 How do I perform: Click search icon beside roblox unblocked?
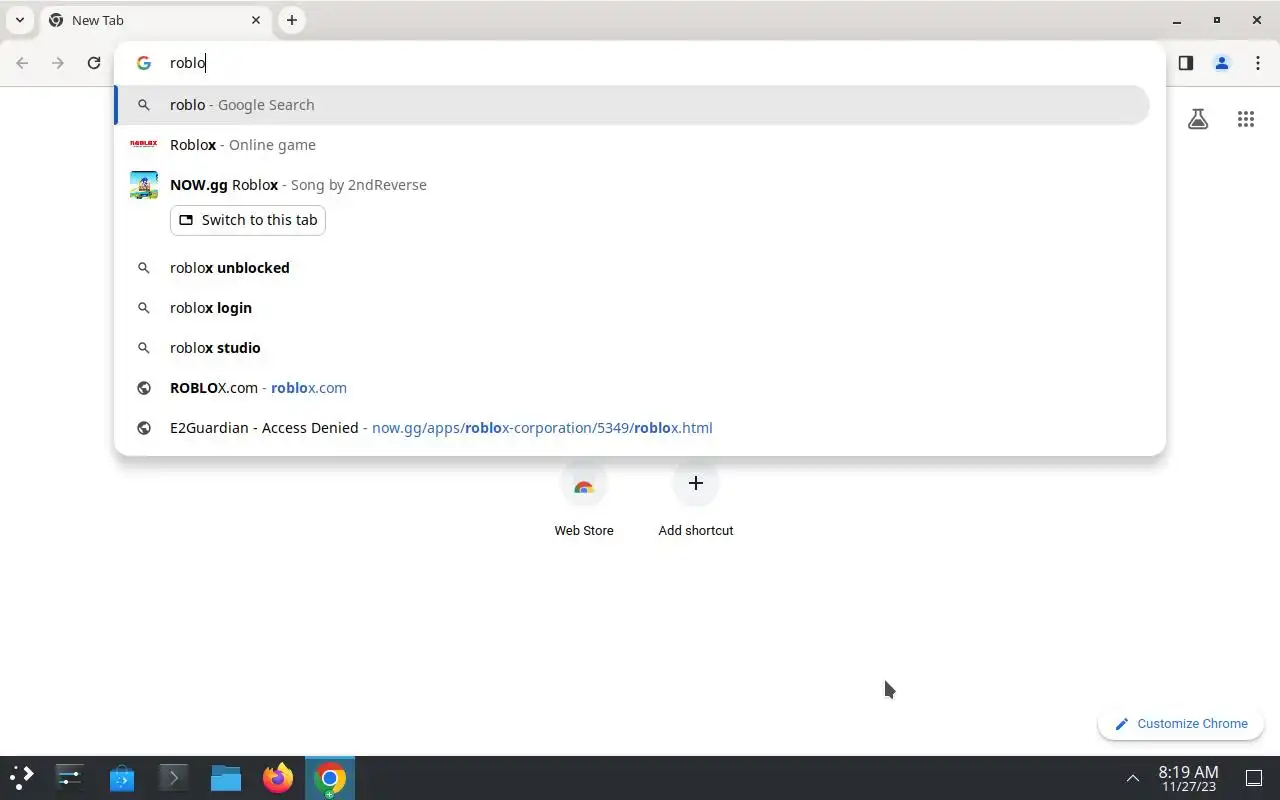pos(144,268)
